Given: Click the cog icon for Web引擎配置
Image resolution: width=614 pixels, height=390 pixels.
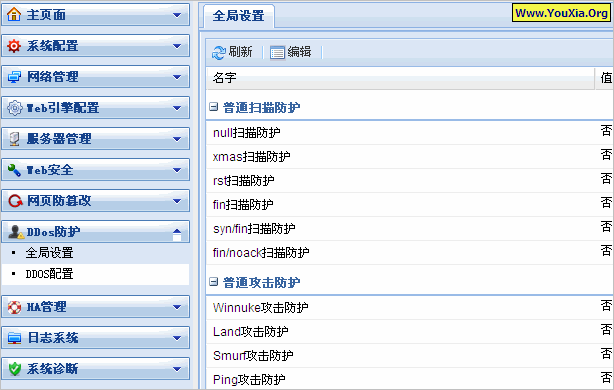Looking at the screenshot, I should (x=15, y=108).
